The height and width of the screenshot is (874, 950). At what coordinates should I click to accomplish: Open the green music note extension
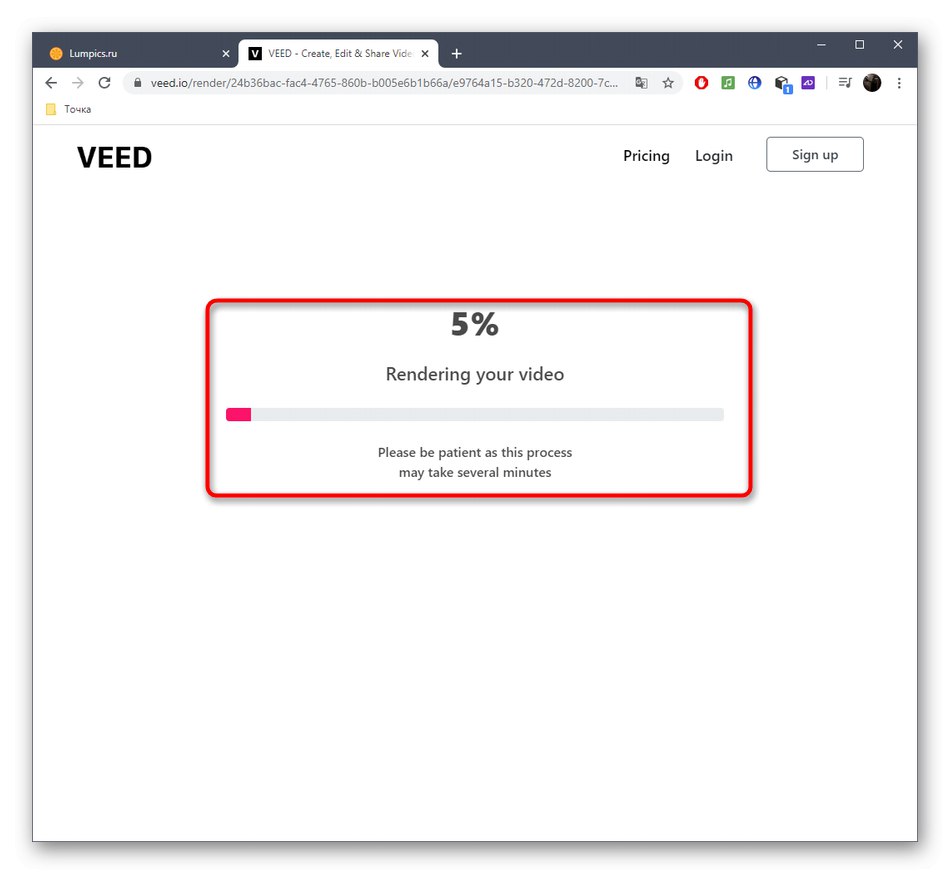click(728, 83)
